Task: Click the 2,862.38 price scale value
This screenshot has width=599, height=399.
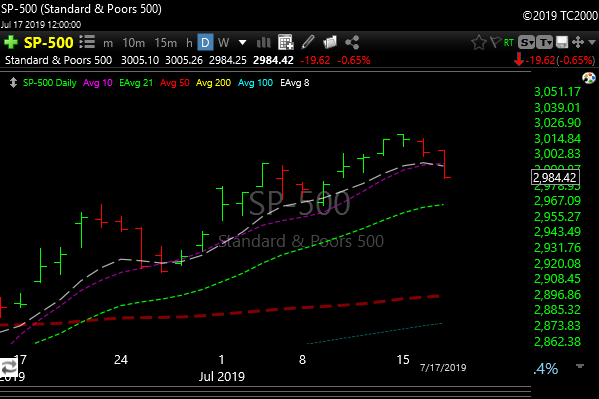Action: [557, 341]
